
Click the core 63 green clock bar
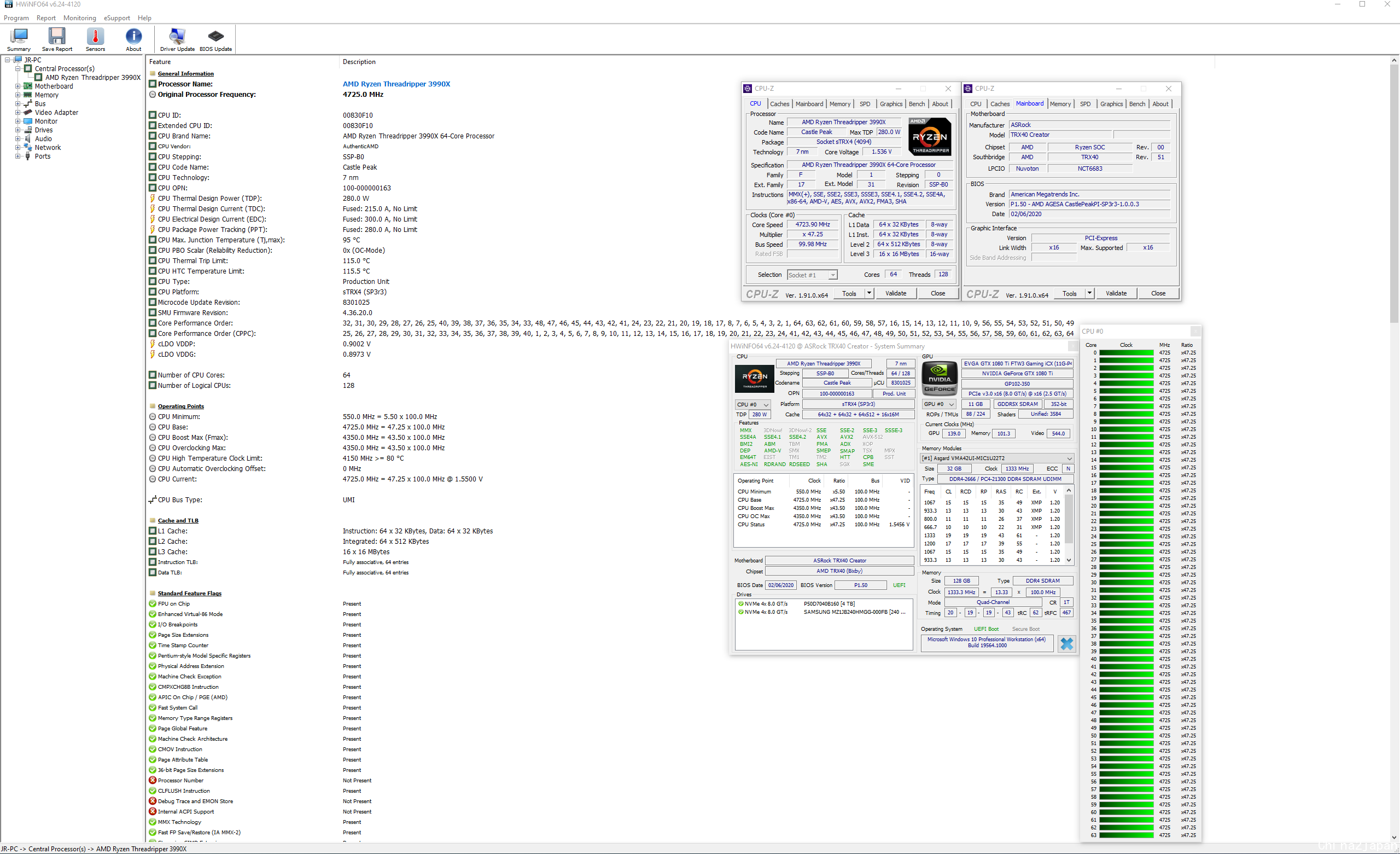tap(1126, 835)
